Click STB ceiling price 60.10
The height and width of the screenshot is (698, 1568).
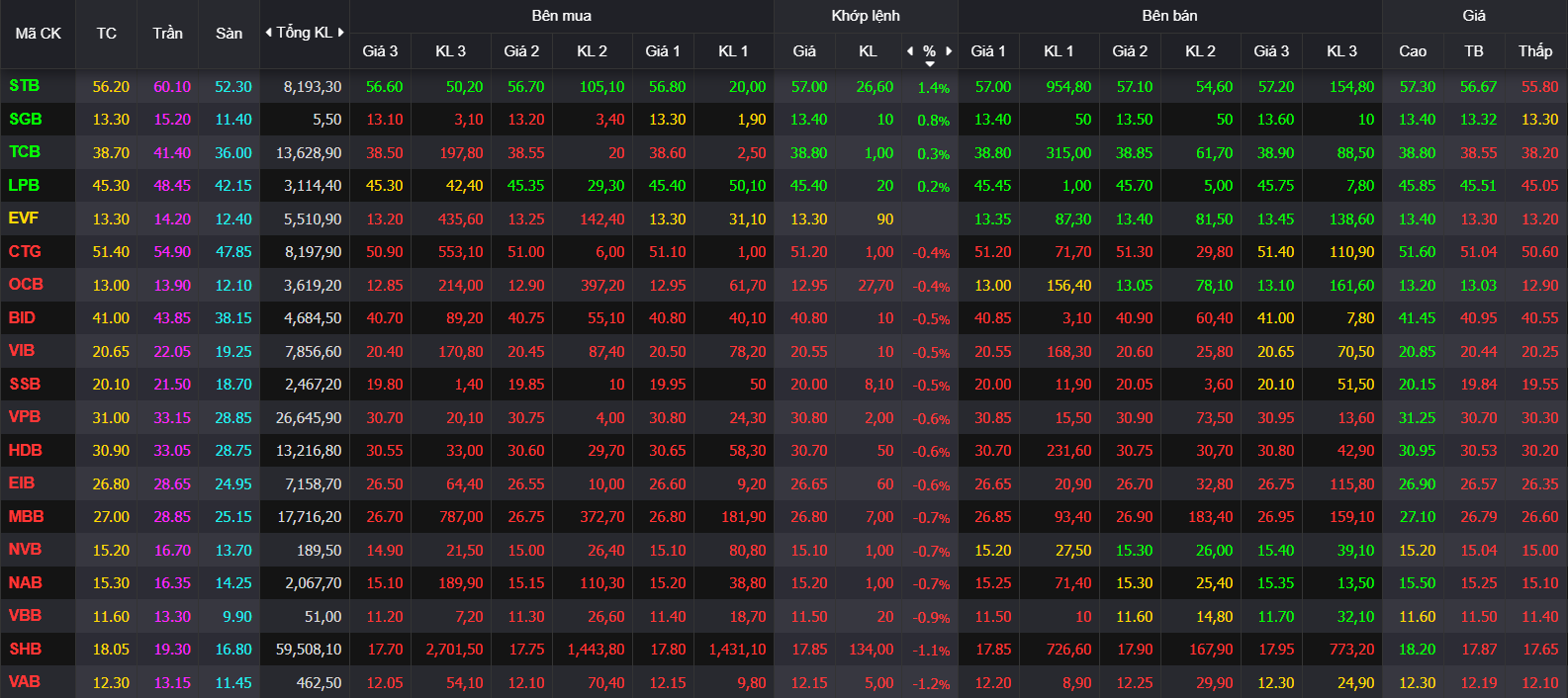point(172,87)
